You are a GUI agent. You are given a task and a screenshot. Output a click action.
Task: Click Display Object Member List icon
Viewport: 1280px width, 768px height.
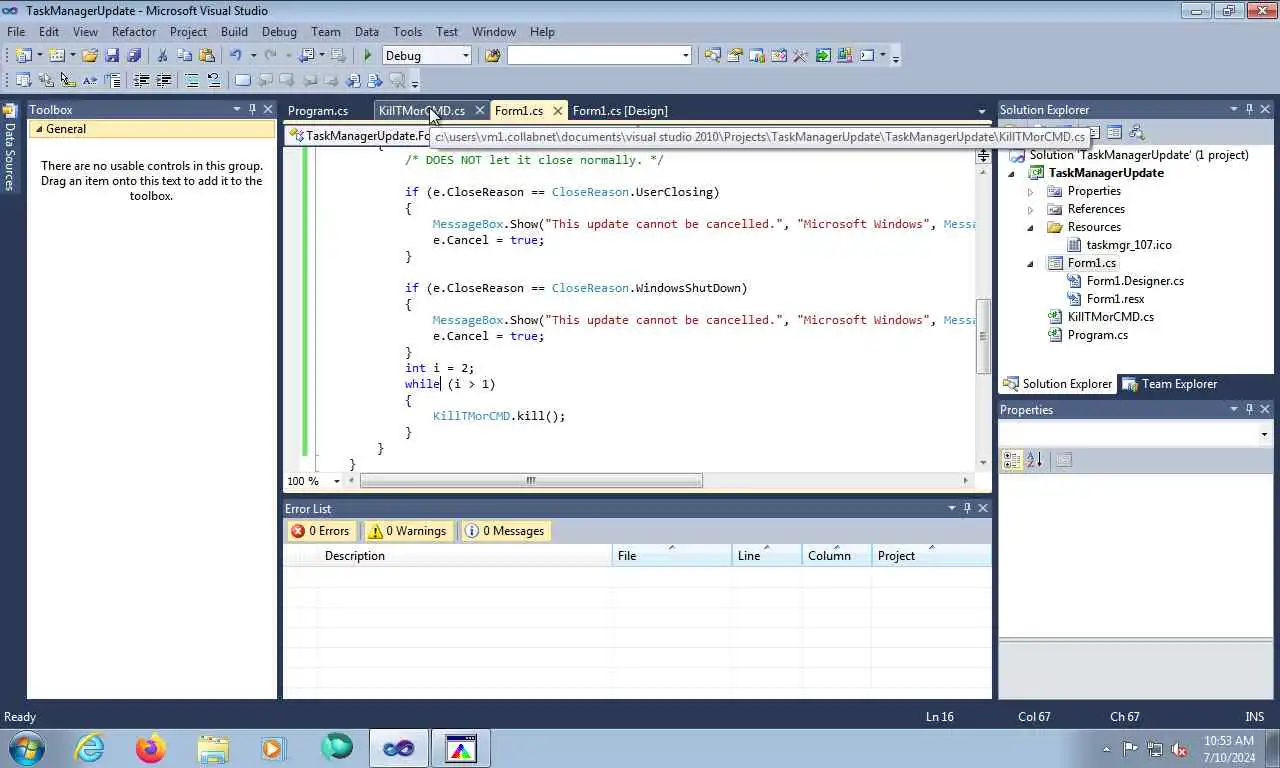[x=23, y=80]
